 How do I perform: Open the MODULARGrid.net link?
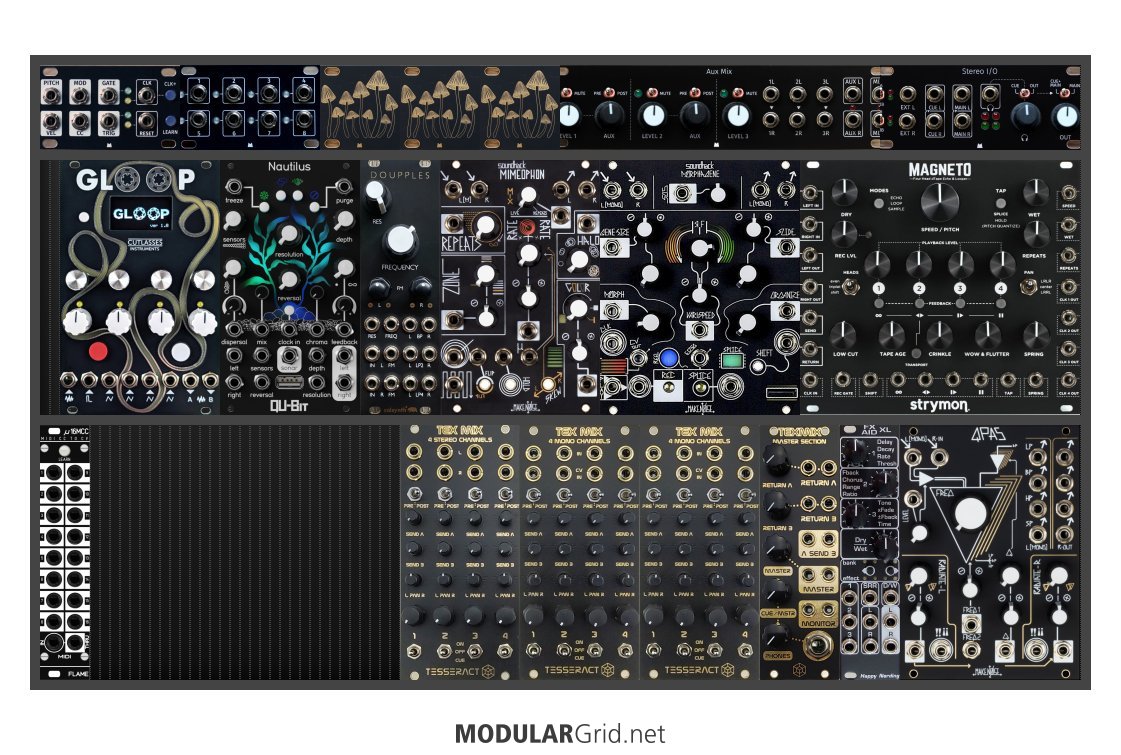559,734
